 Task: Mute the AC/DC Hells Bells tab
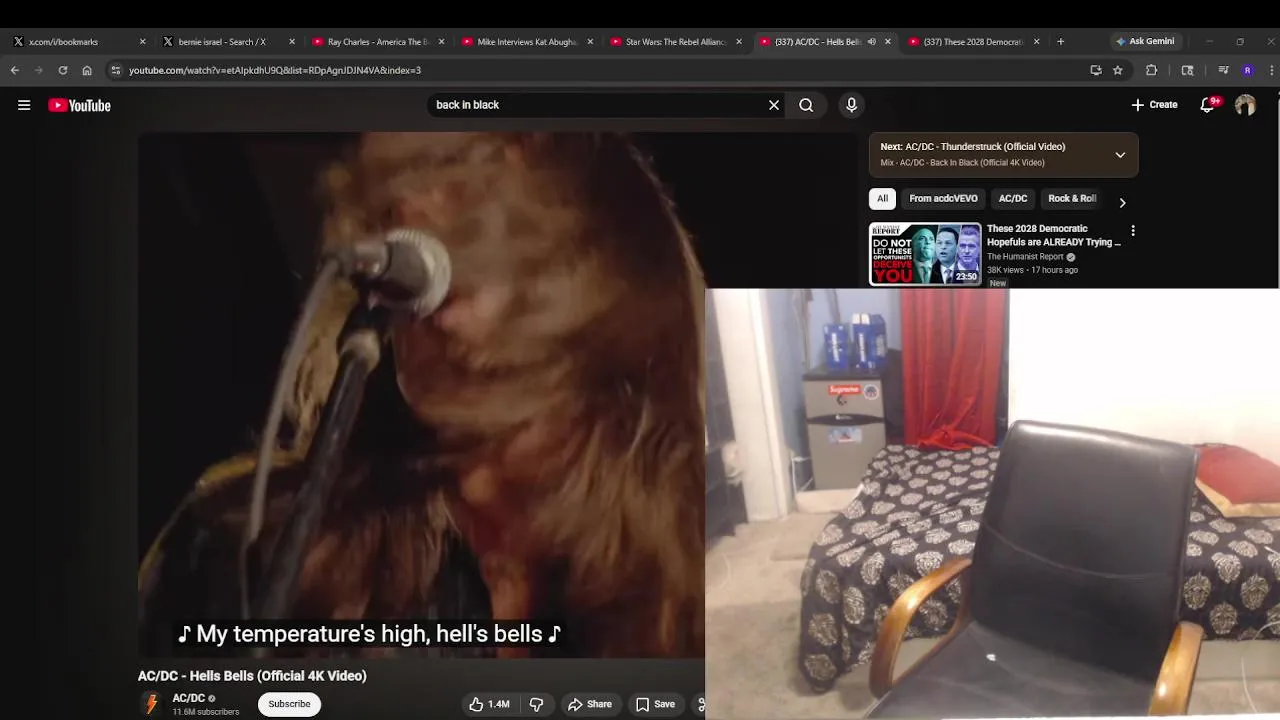pyautogui.click(x=871, y=42)
